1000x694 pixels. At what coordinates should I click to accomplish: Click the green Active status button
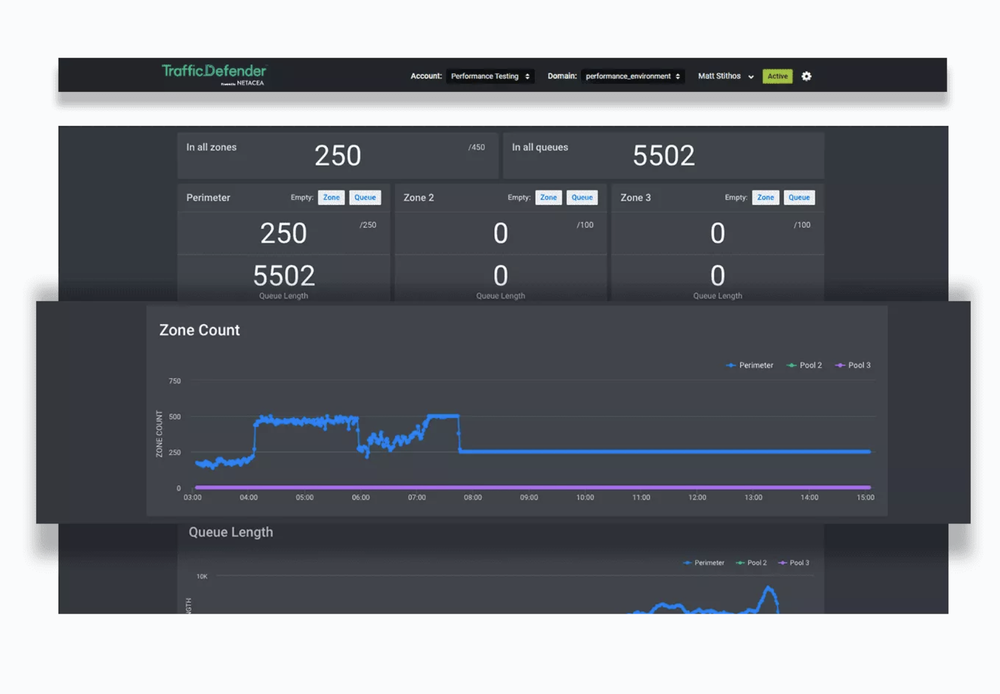click(x=777, y=76)
